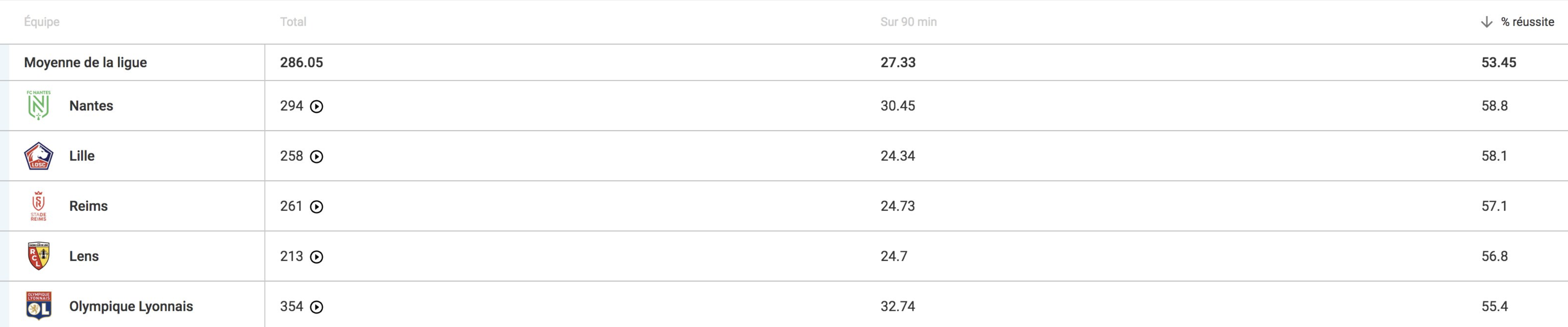Open the Nantes team name link

click(91, 106)
